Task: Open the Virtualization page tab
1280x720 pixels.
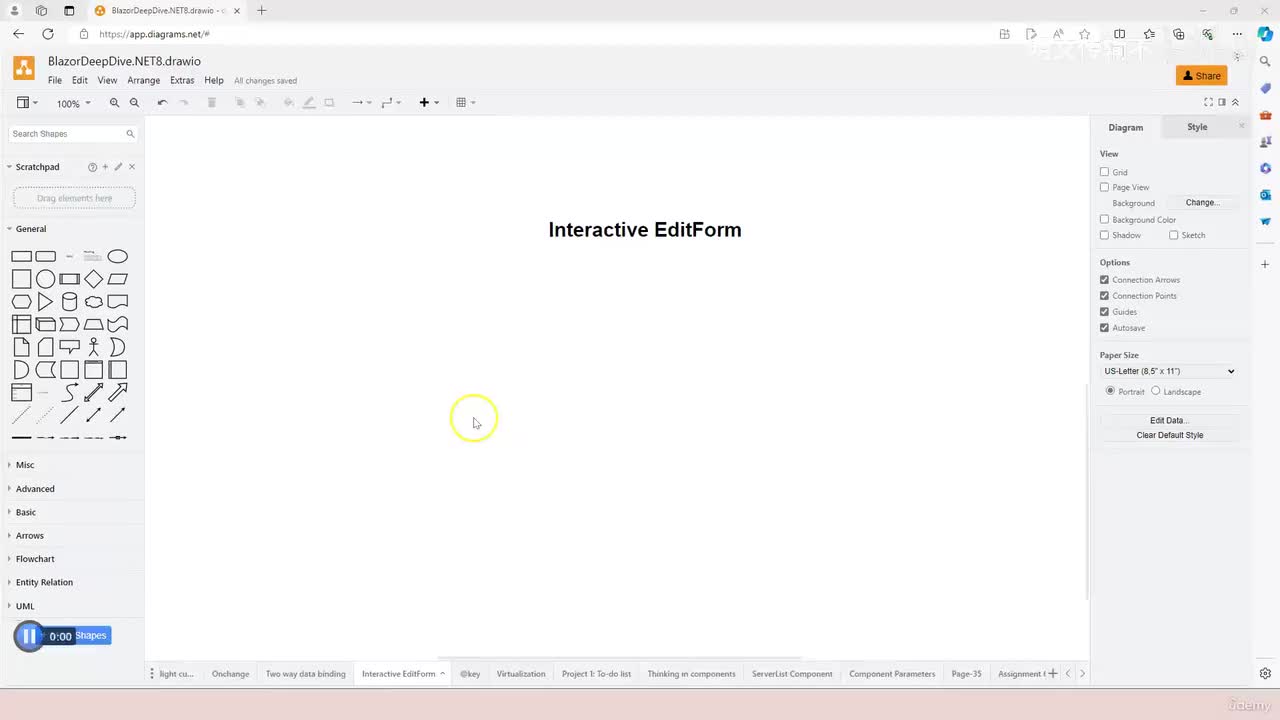Action: coord(521,674)
